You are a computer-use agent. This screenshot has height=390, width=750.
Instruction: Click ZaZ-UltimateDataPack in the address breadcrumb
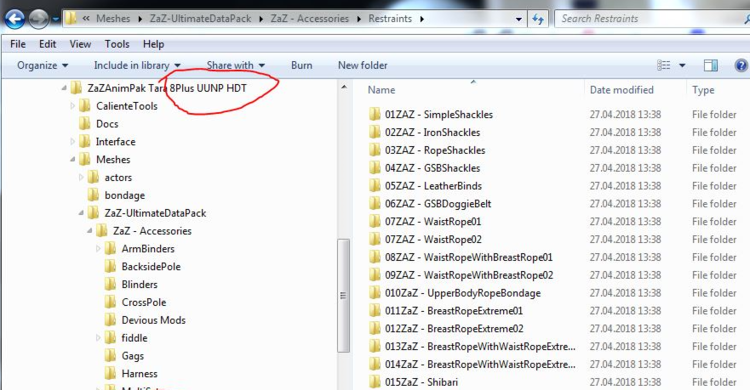tap(200, 19)
